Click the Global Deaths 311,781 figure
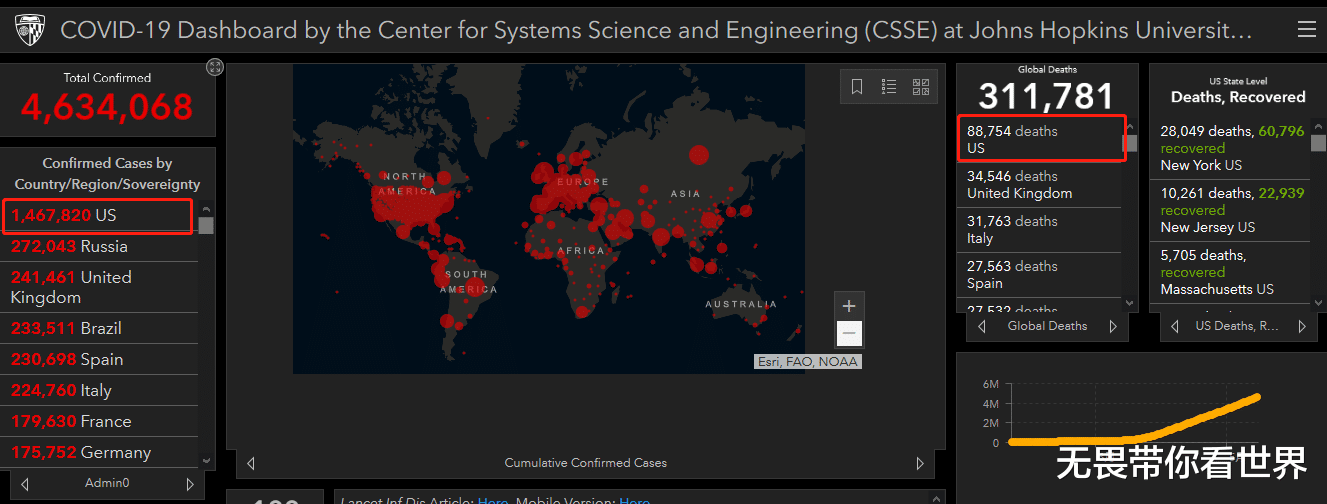Viewport: 1327px width, 504px height. [x=1047, y=96]
